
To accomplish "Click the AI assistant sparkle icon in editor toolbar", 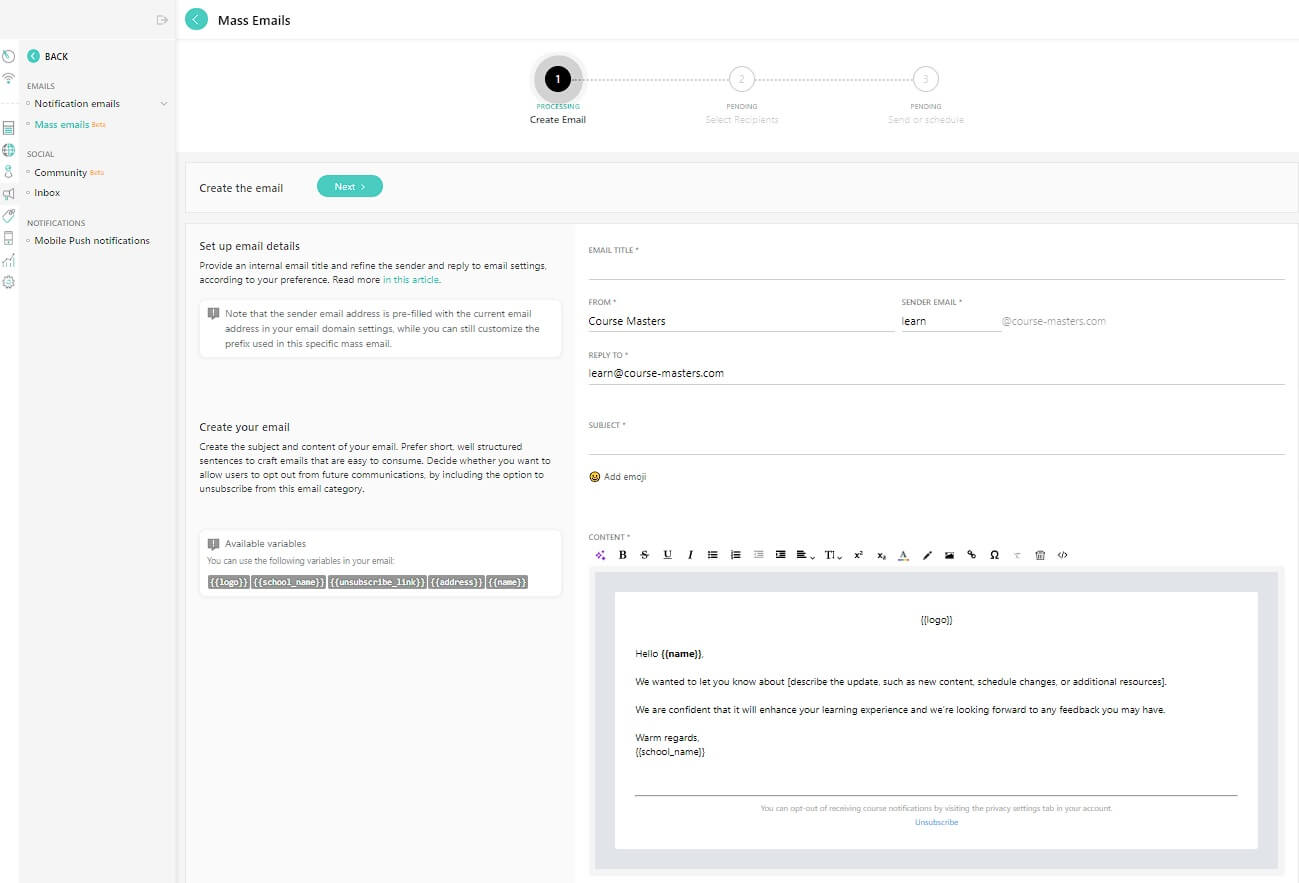I will point(600,555).
